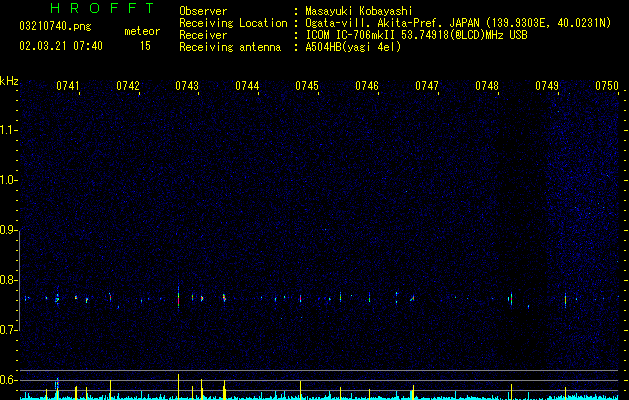Select the ICOM IC-706mkII receiver value

[416, 35]
